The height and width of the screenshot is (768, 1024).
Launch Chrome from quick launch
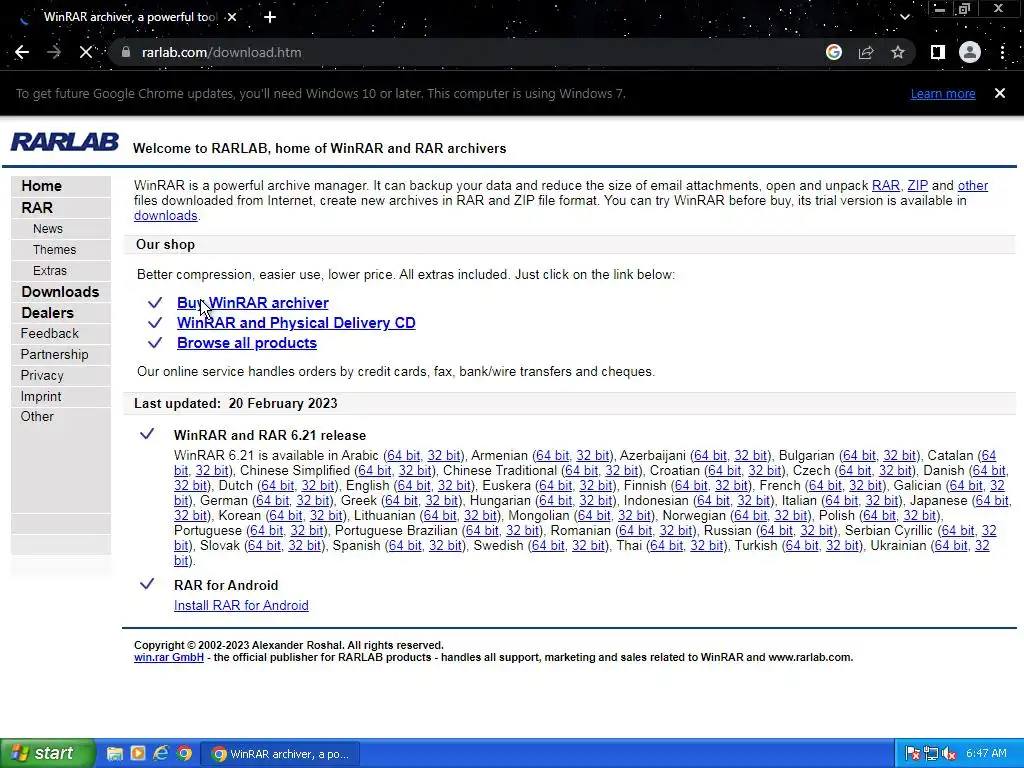click(x=184, y=754)
